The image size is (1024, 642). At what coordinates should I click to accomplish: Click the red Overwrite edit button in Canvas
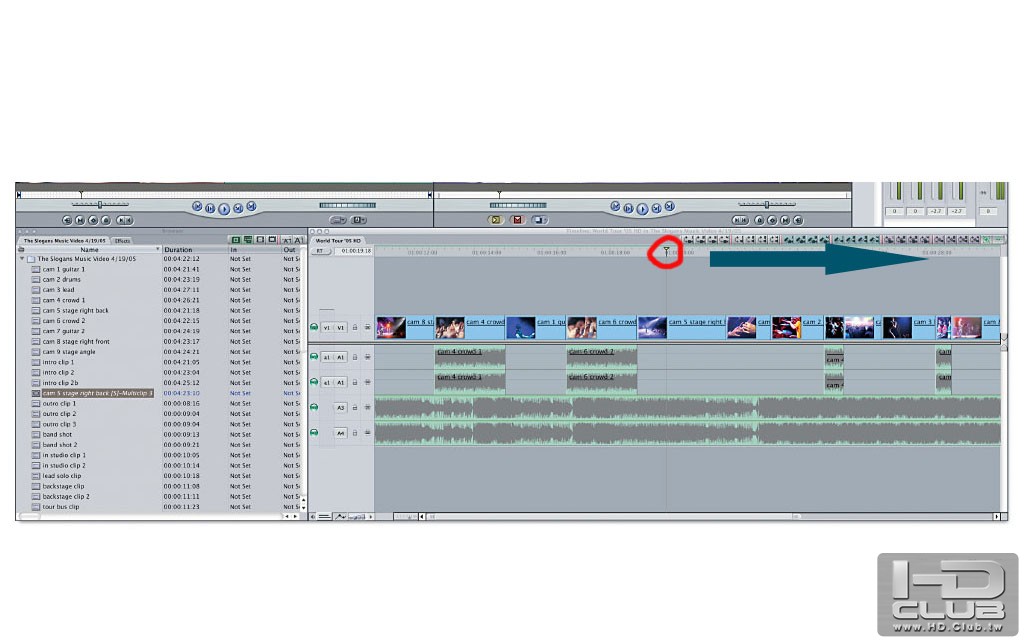(518, 220)
